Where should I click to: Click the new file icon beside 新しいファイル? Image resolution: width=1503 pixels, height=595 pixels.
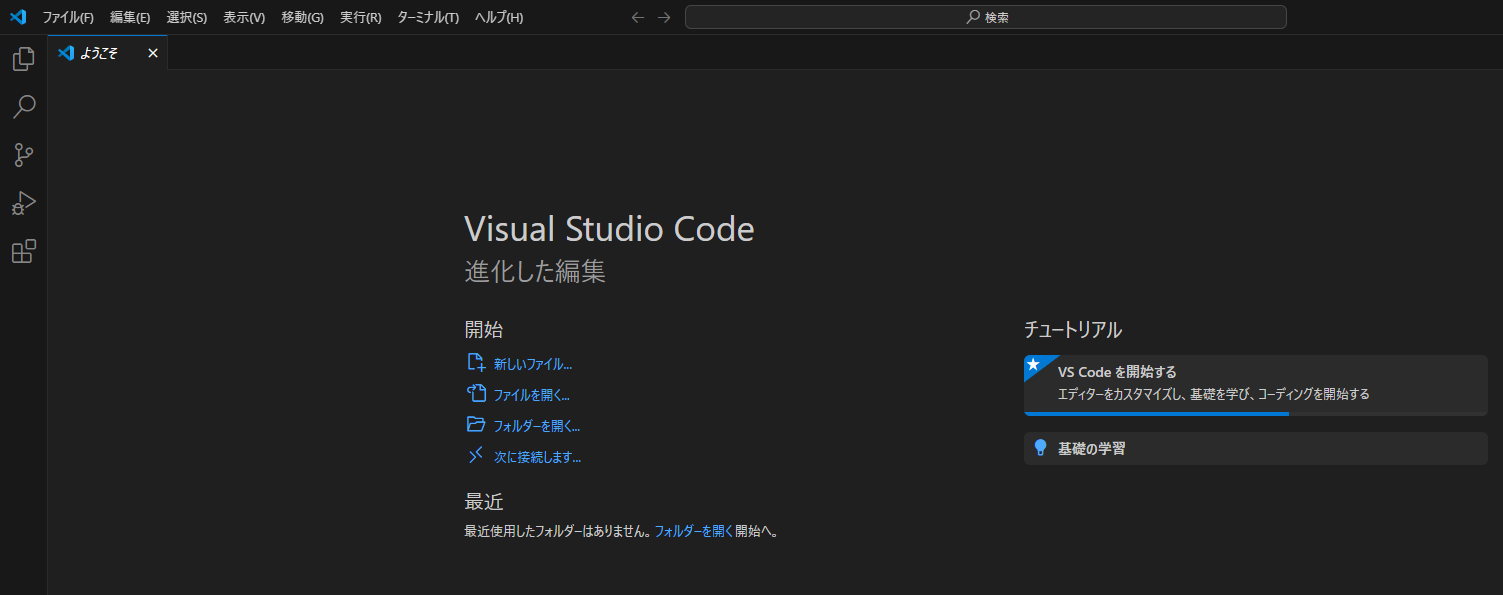476,362
